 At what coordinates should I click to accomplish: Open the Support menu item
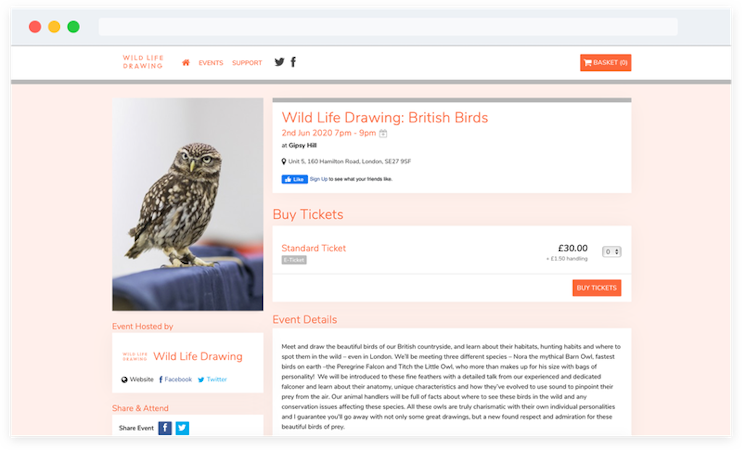(247, 63)
